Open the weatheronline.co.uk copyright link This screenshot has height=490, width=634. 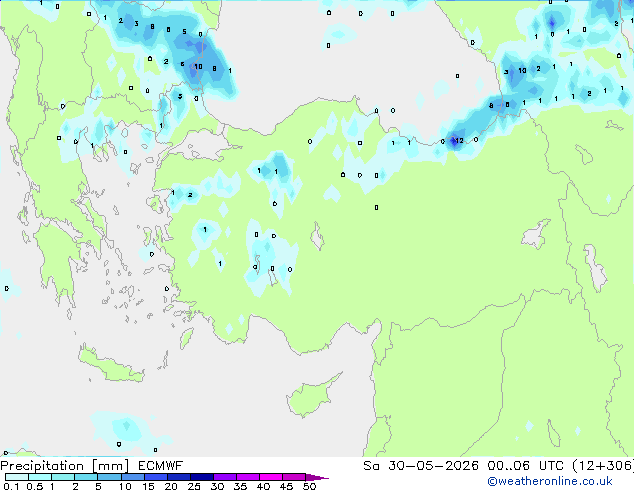[550, 481]
